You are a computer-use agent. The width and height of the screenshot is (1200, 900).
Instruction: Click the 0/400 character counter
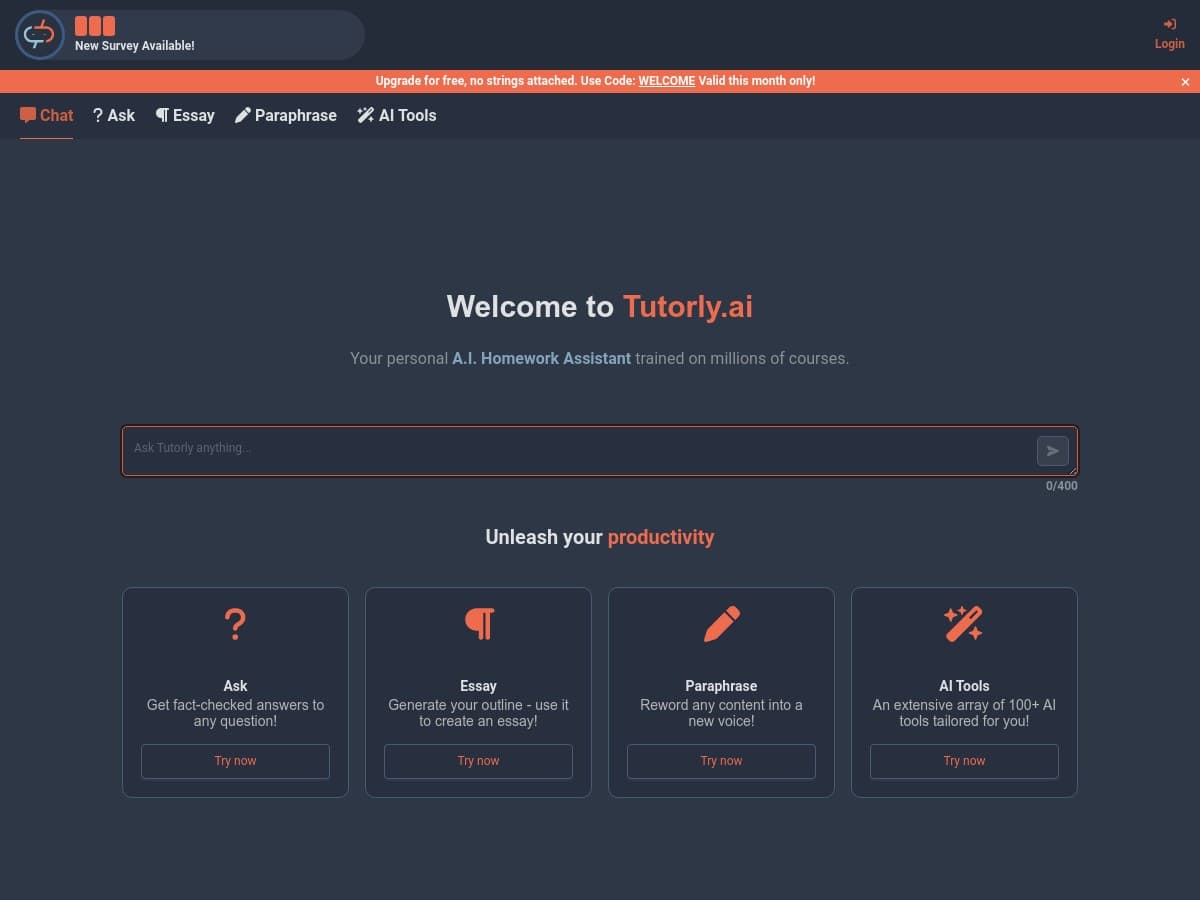[x=1062, y=486]
